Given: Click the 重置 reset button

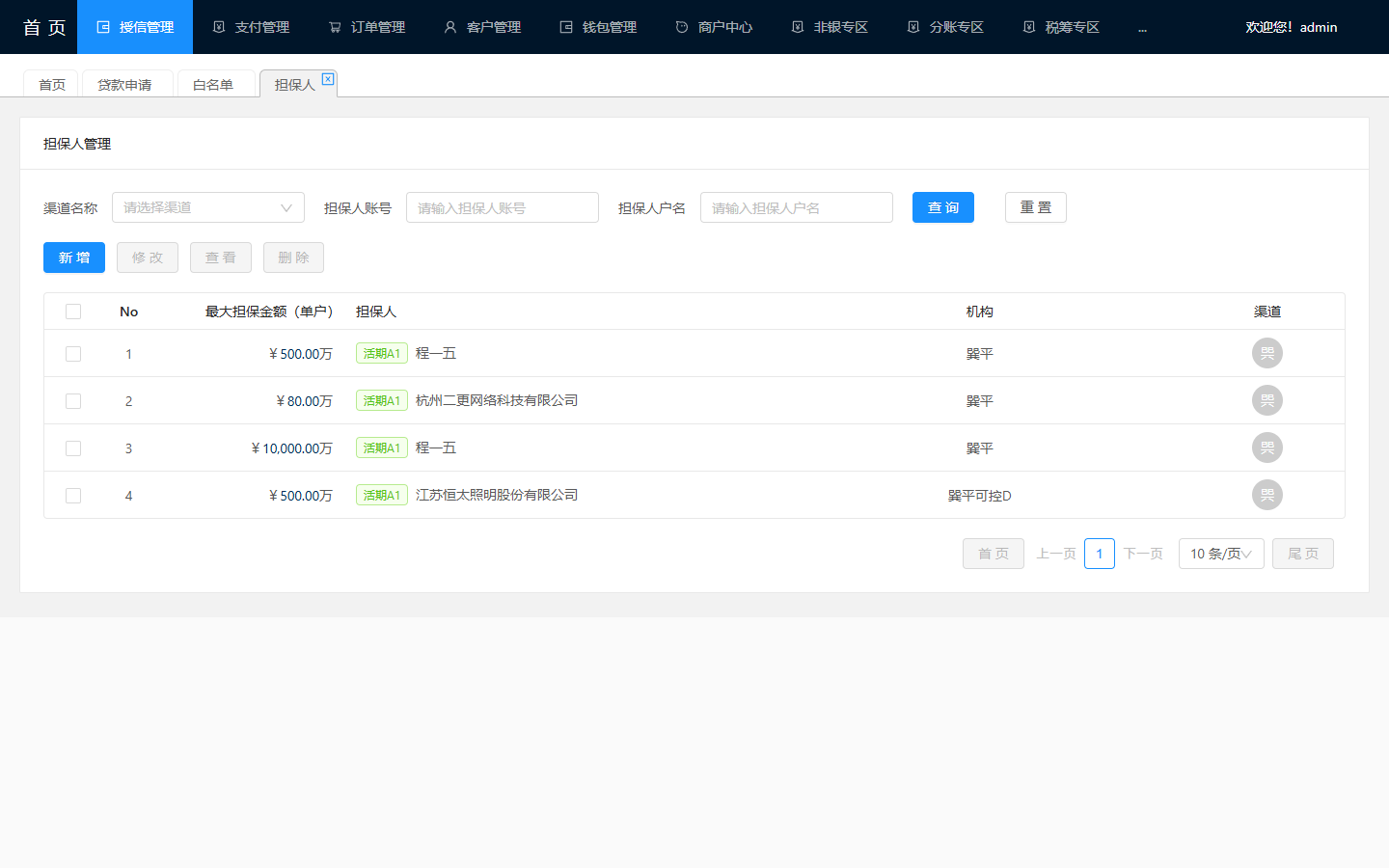Looking at the screenshot, I should [x=1036, y=207].
